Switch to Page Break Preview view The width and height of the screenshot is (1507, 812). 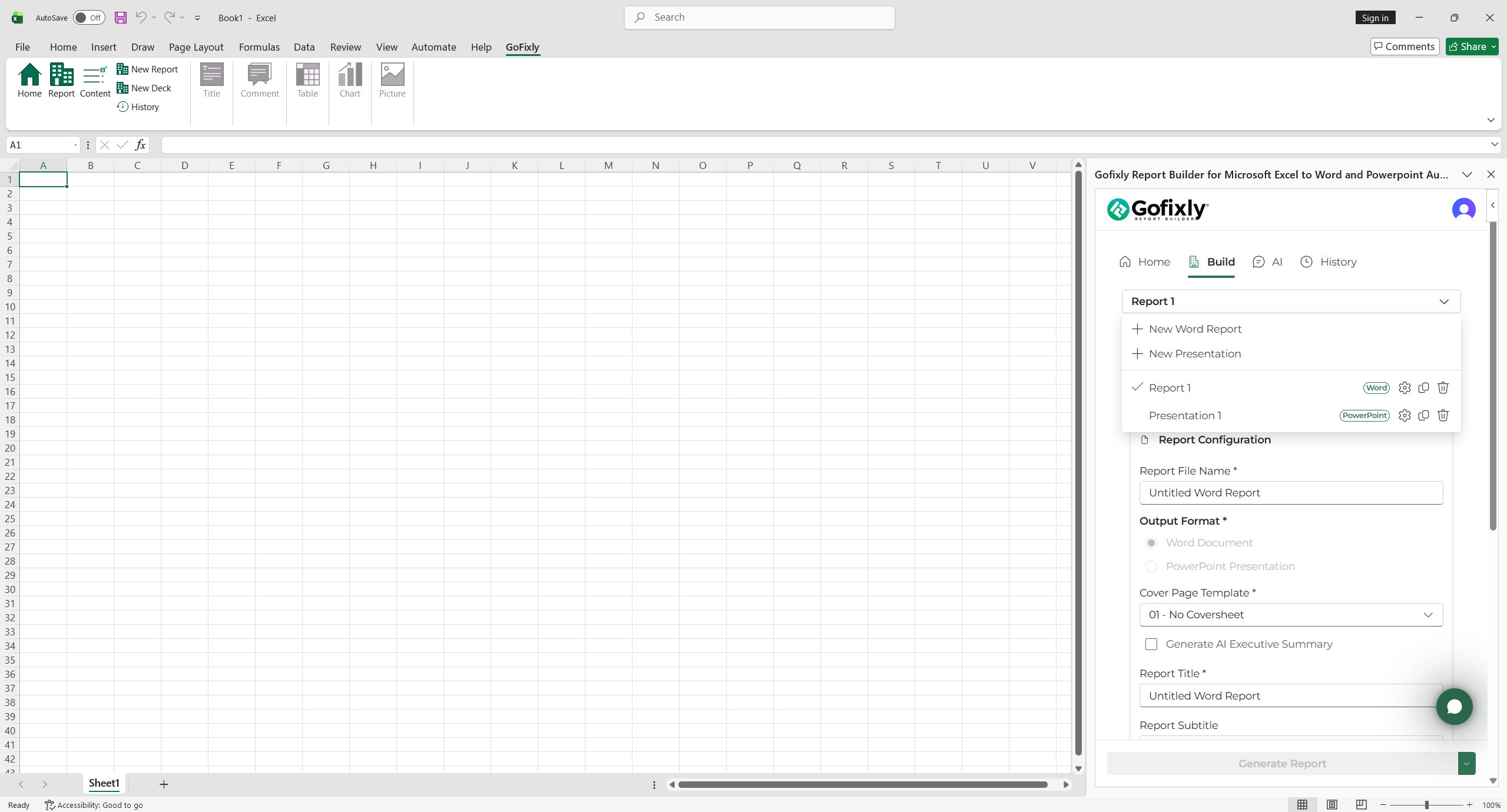pos(1361,804)
